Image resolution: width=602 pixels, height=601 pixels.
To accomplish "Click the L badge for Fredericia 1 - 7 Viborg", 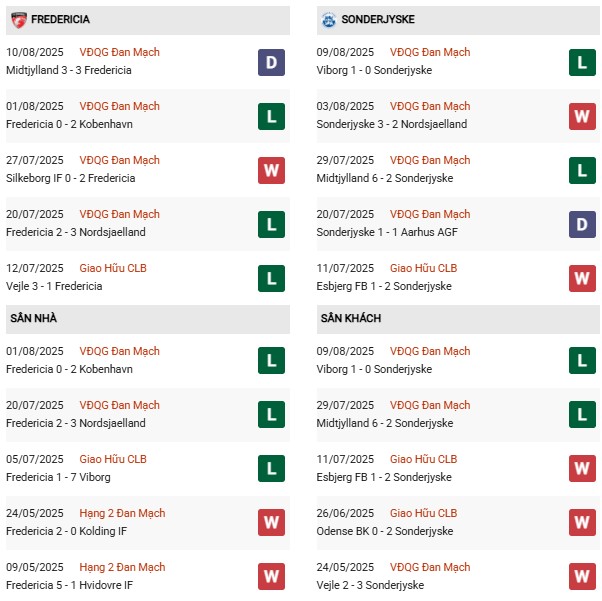I will [271, 469].
